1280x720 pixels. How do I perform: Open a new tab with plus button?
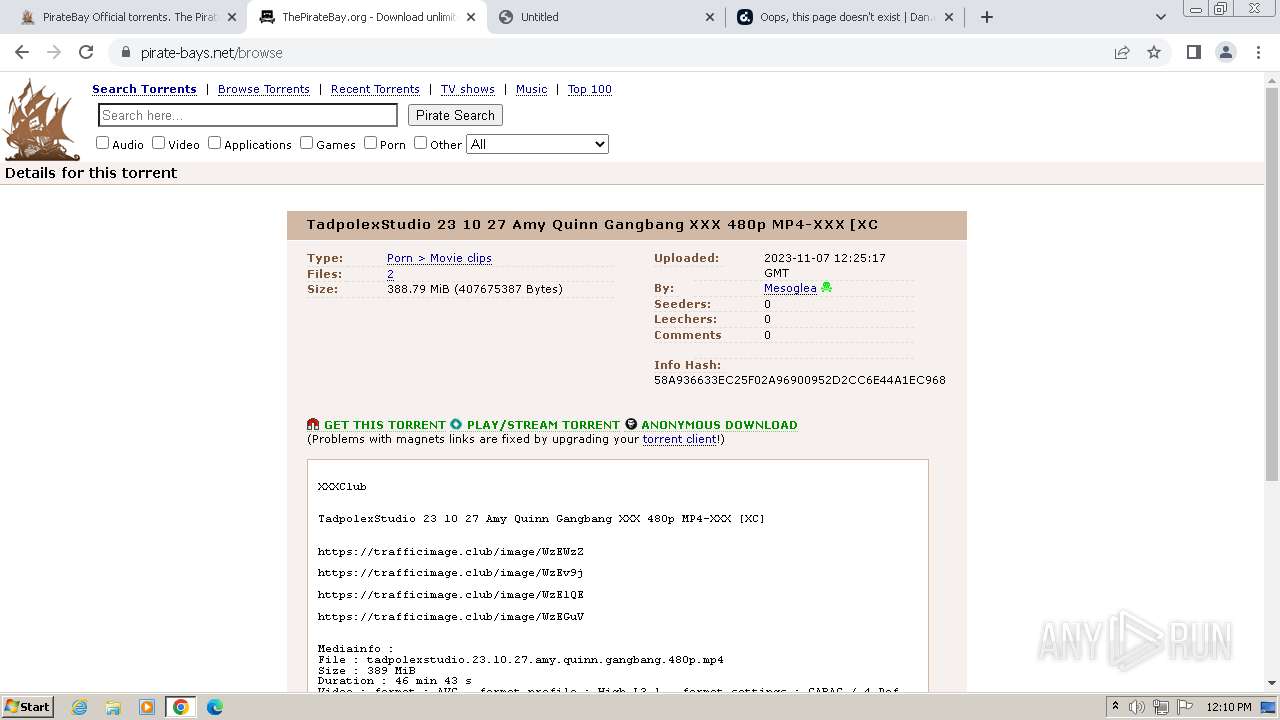(x=987, y=17)
